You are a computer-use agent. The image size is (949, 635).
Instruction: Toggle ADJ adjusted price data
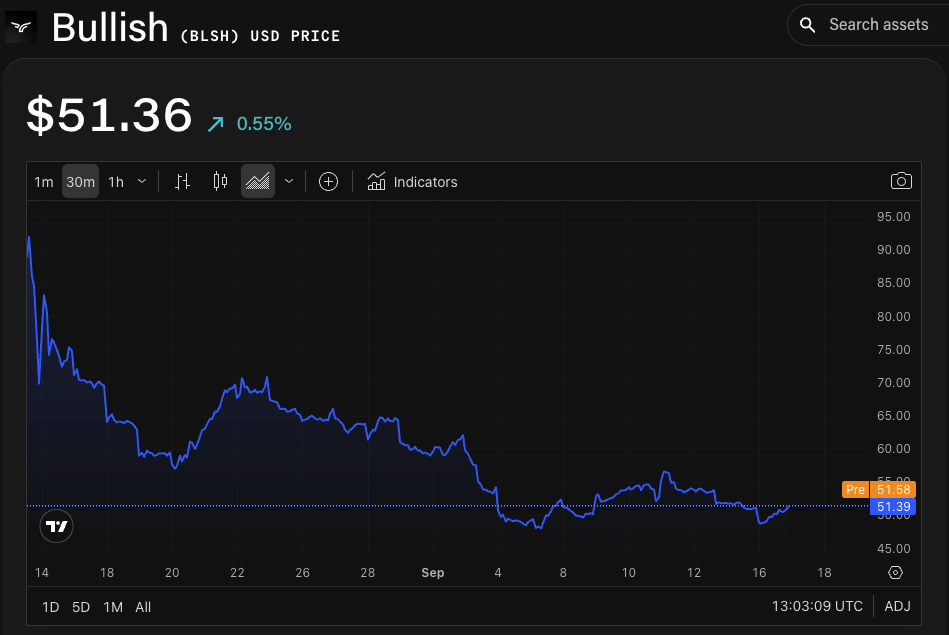(897, 606)
